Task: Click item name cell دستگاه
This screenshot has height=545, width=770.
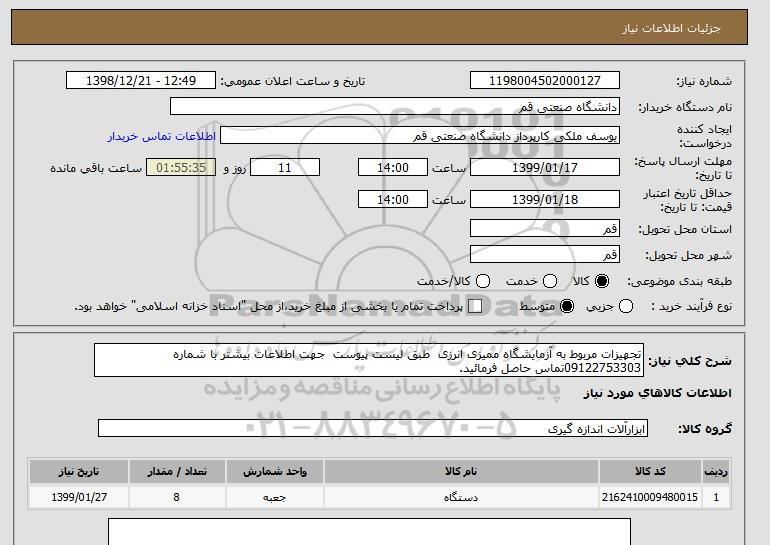Action: 461,497
